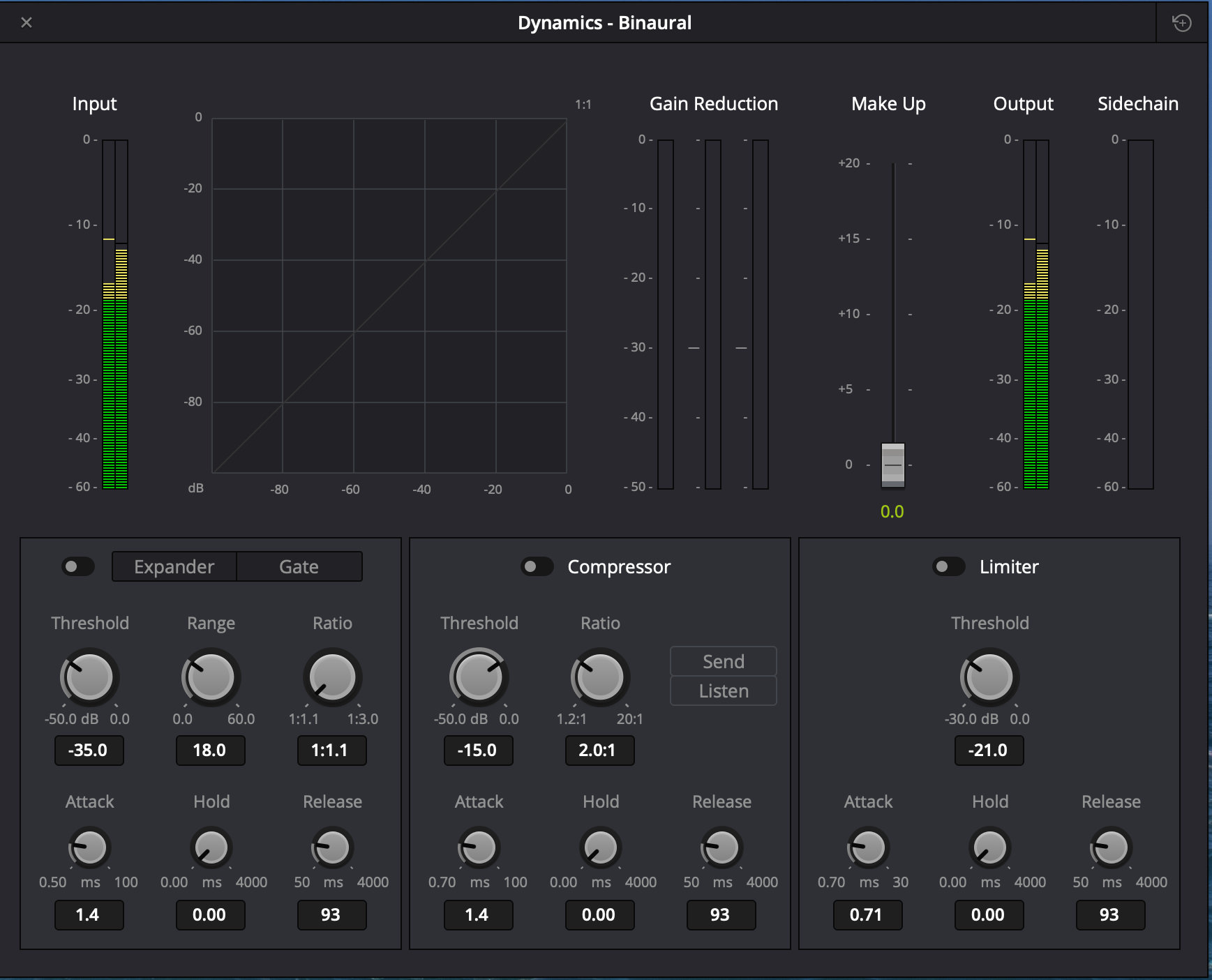The image size is (1212, 980).
Task: Click the sidechain Listen button
Action: tap(724, 691)
